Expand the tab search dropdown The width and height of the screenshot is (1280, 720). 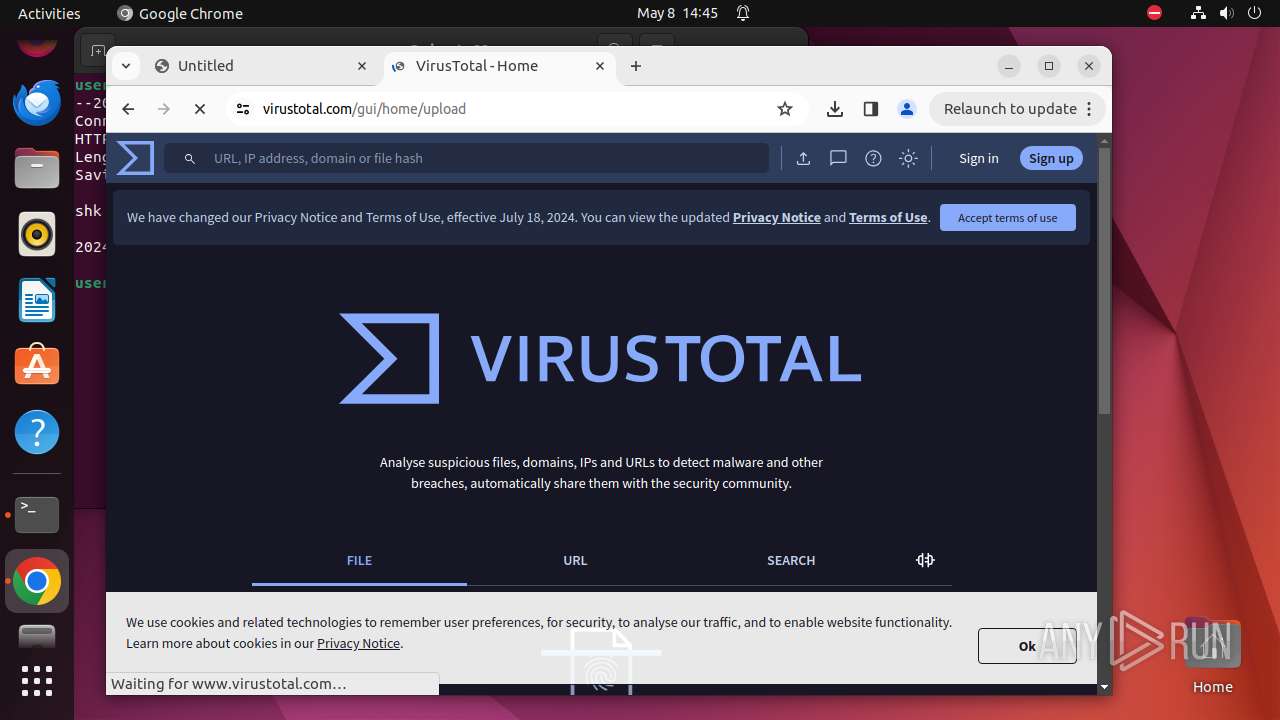pyautogui.click(x=125, y=66)
